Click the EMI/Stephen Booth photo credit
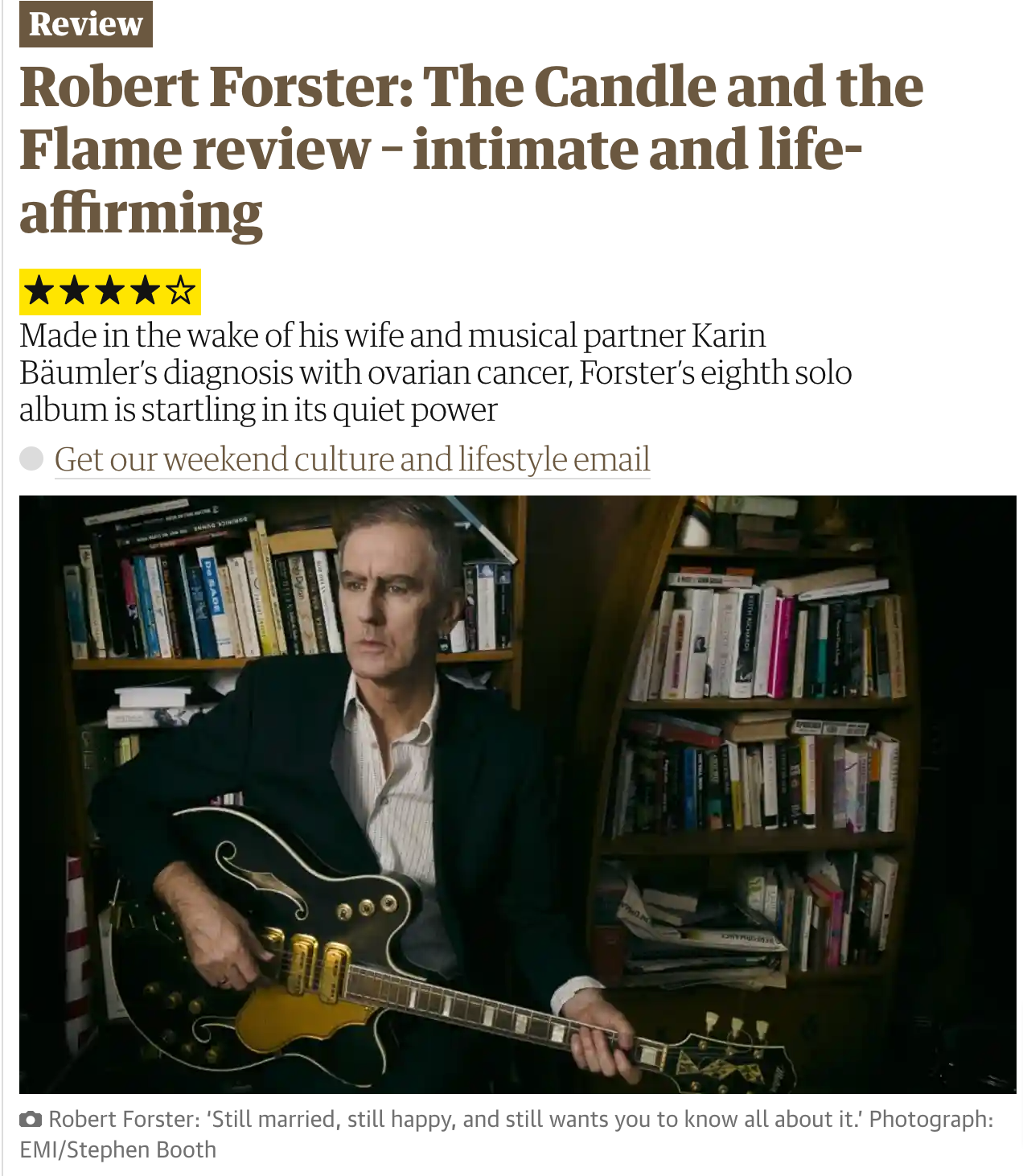Image resolution: width=1023 pixels, height=1176 pixels. (118, 1150)
